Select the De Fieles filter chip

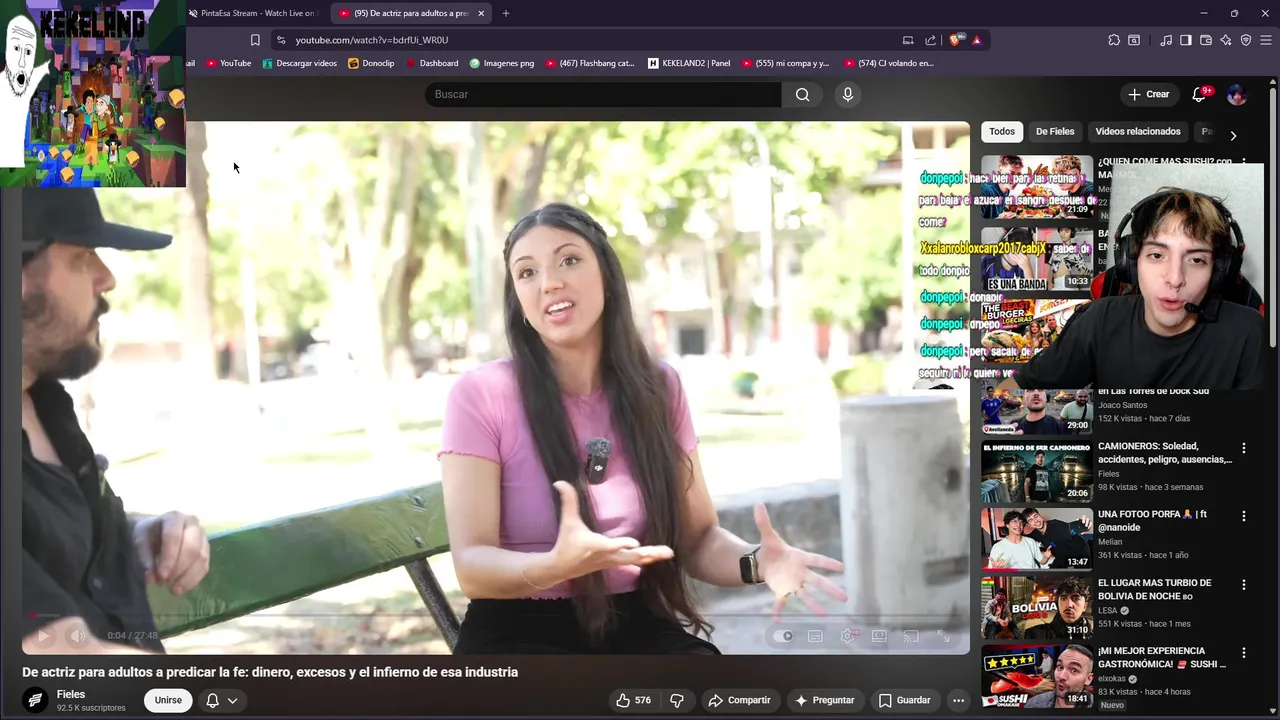click(1055, 131)
